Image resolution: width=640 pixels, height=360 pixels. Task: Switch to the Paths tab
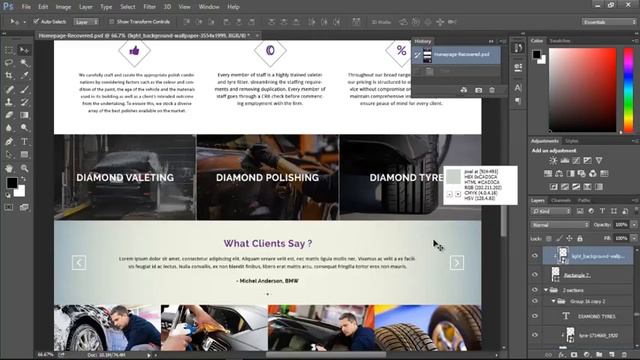584,200
